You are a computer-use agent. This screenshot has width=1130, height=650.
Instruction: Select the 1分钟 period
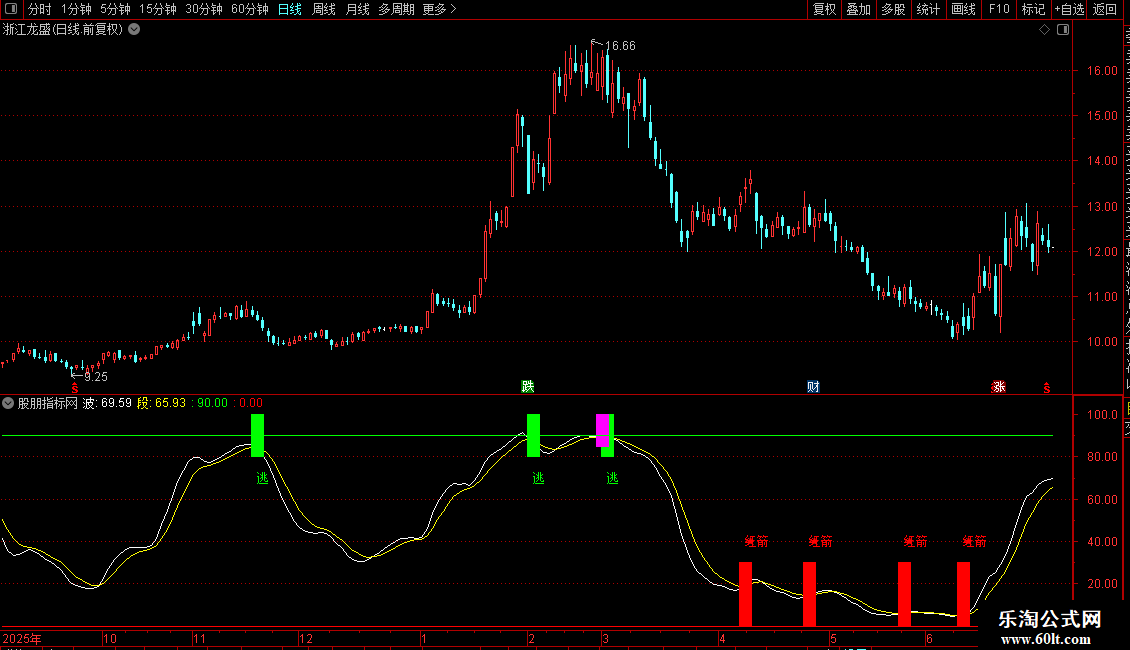coord(76,9)
